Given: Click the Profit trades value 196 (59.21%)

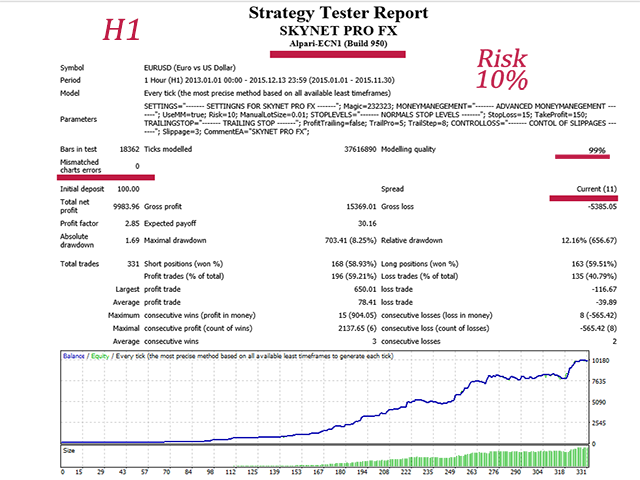Looking at the screenshot, I should click(353, 276).
